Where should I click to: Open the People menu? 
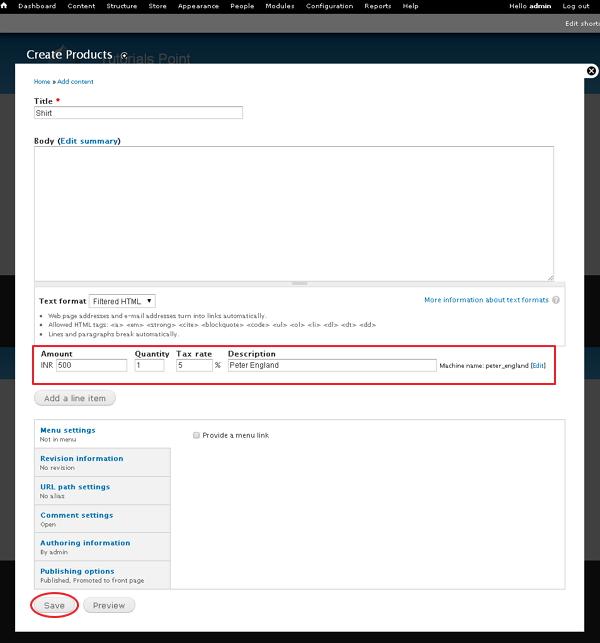click(242, 6)
